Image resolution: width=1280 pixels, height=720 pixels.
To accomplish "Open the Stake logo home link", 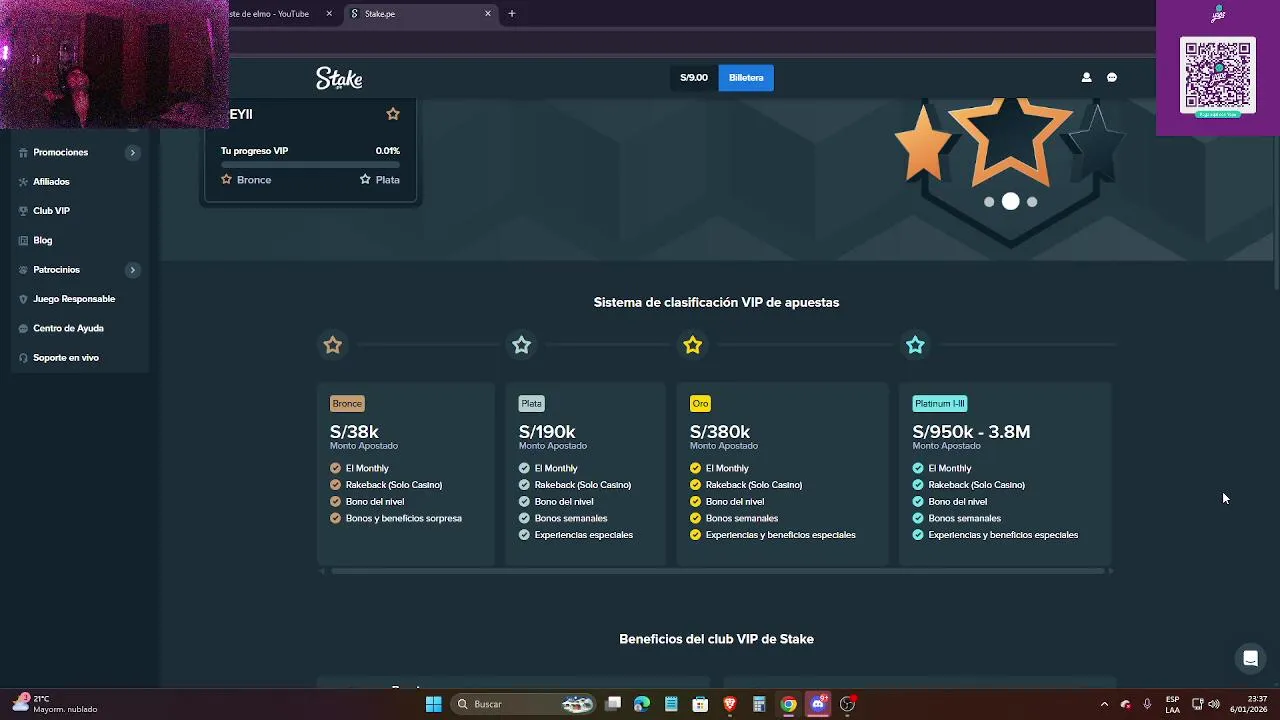I will tap(339, 78).
